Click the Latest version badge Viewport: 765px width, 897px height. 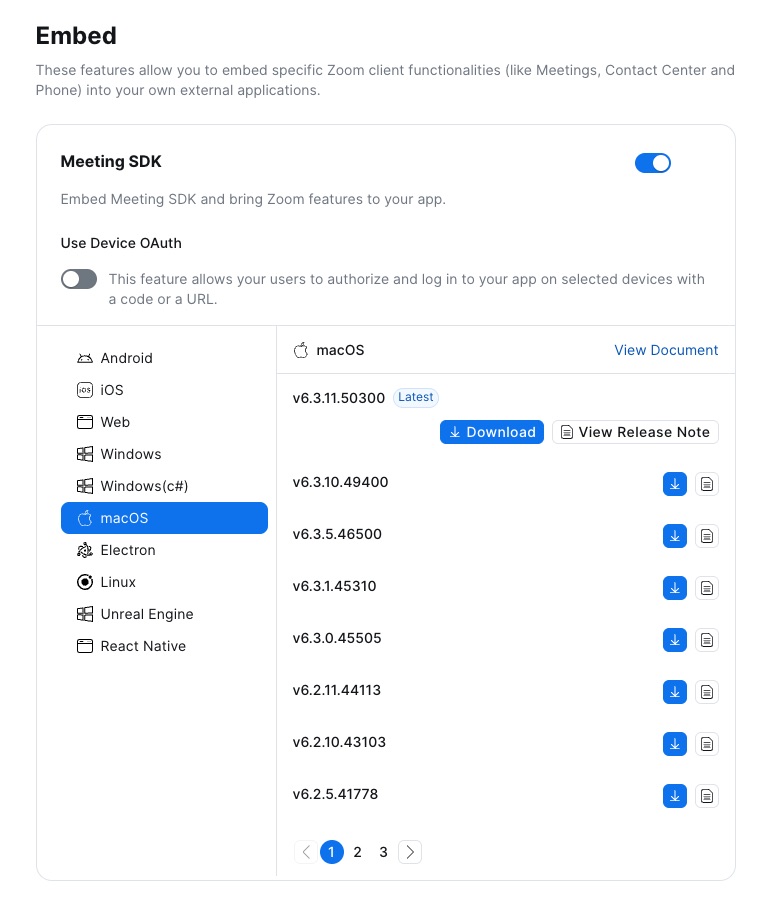415,397
